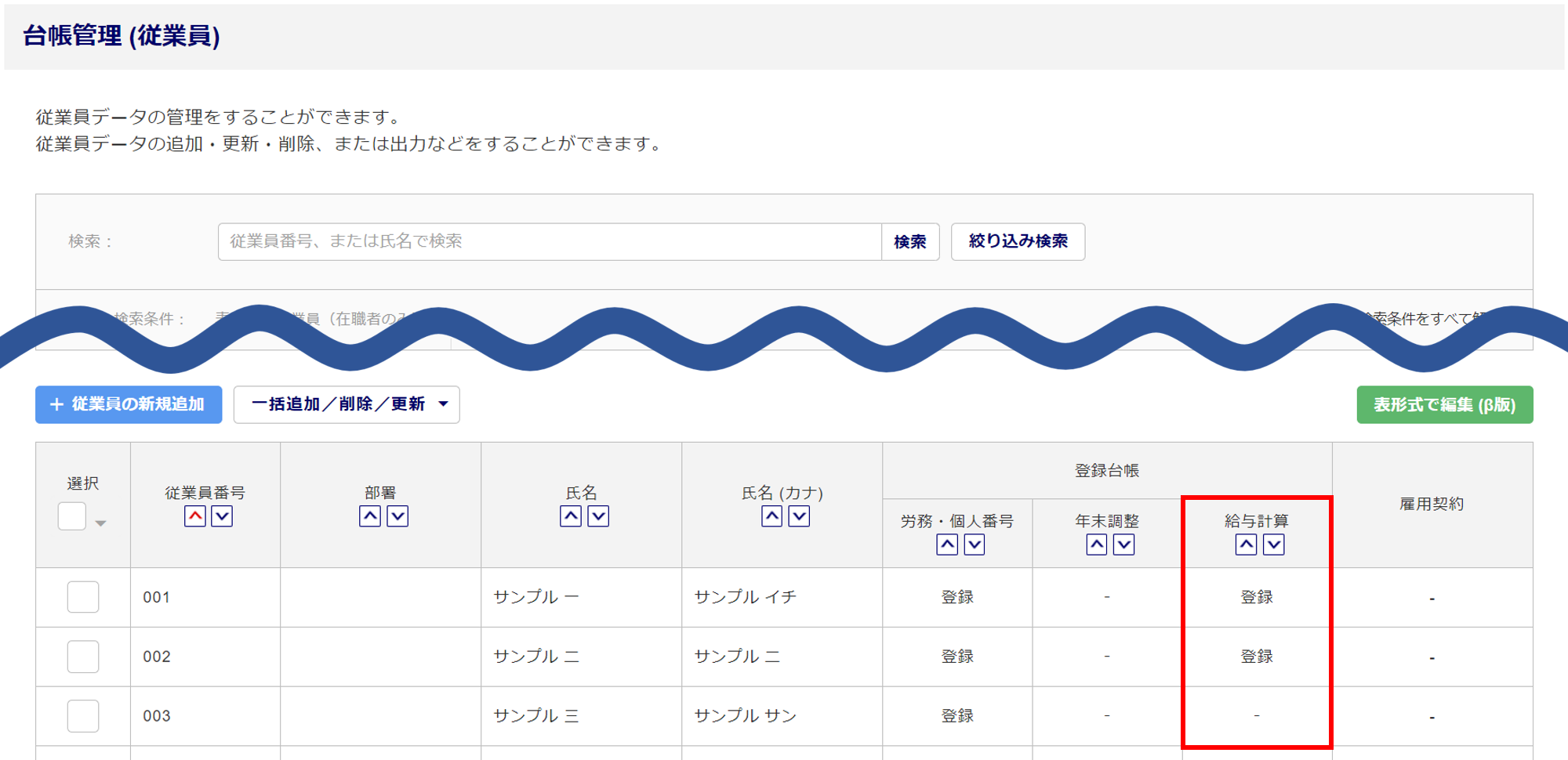1568x760 pixels.
Task: Sort 年末調整 column ascending
Action: (x=1096, y=545)
